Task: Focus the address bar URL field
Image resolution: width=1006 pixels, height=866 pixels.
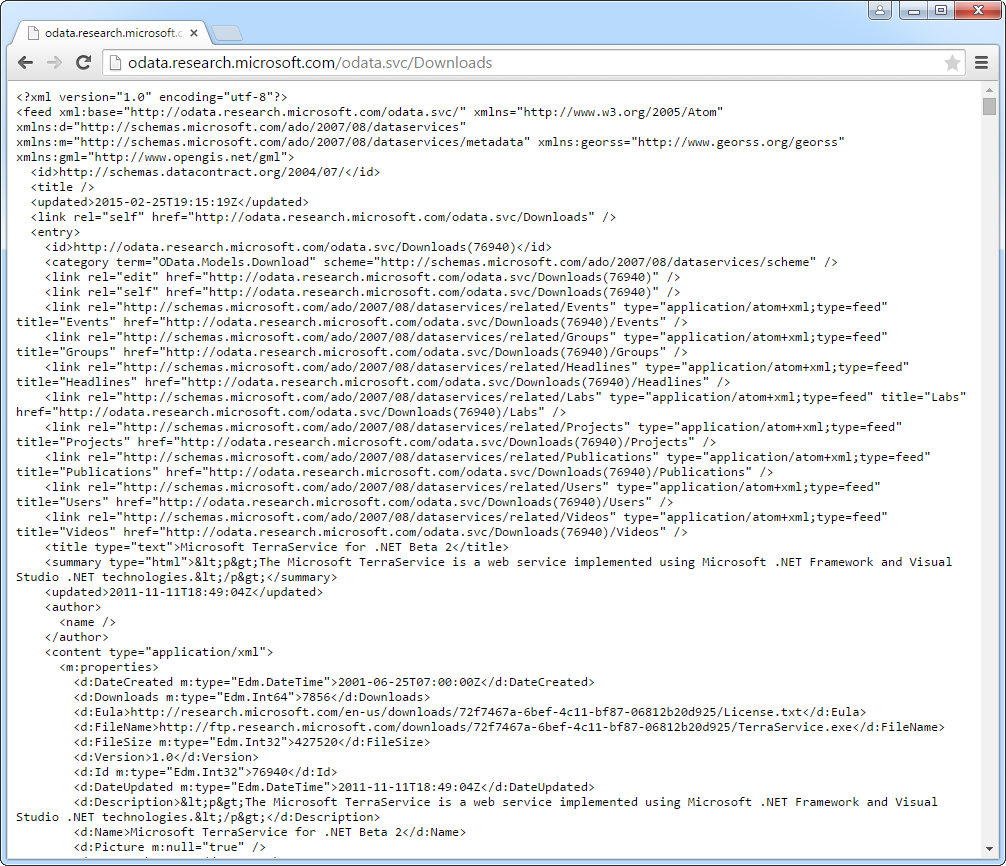Action: (x=500, y=63)
